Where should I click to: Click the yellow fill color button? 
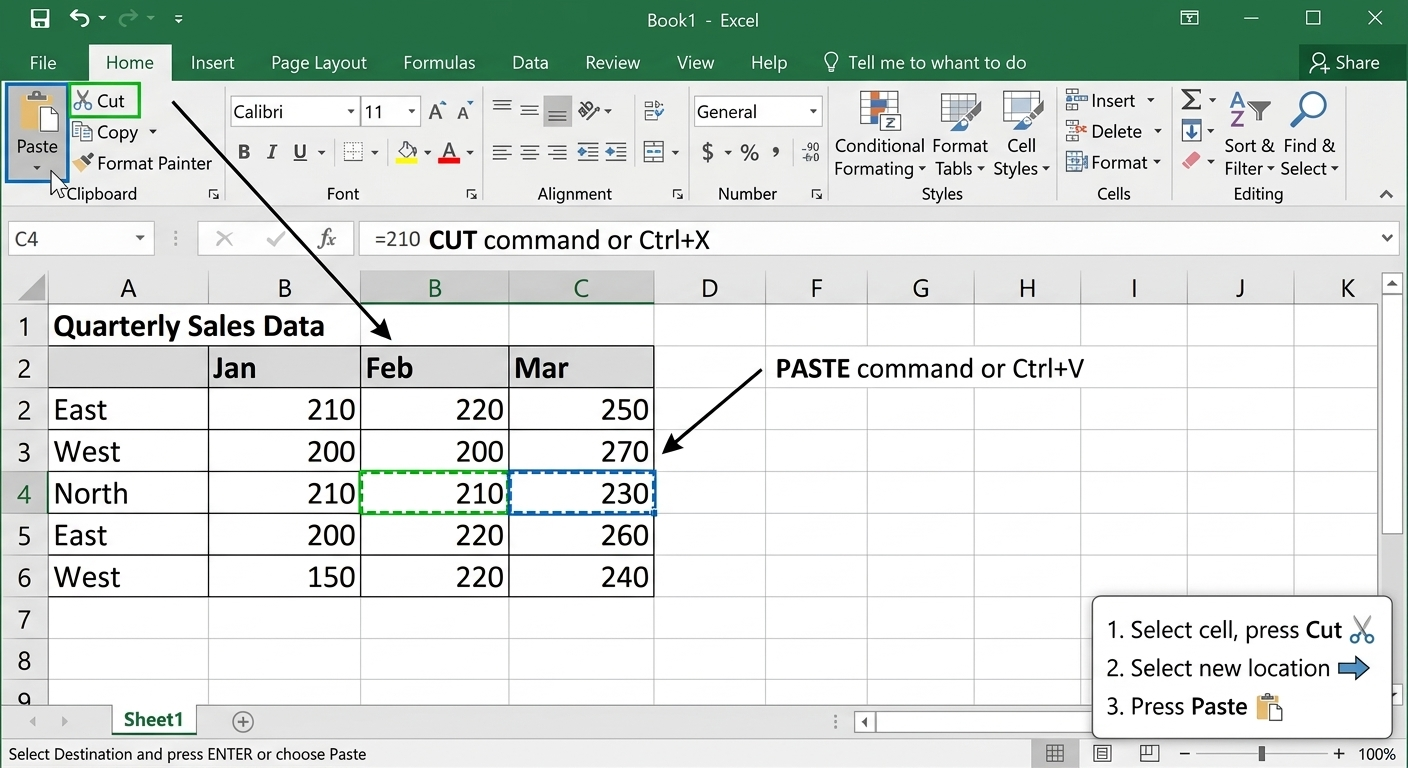coord(406,153)
